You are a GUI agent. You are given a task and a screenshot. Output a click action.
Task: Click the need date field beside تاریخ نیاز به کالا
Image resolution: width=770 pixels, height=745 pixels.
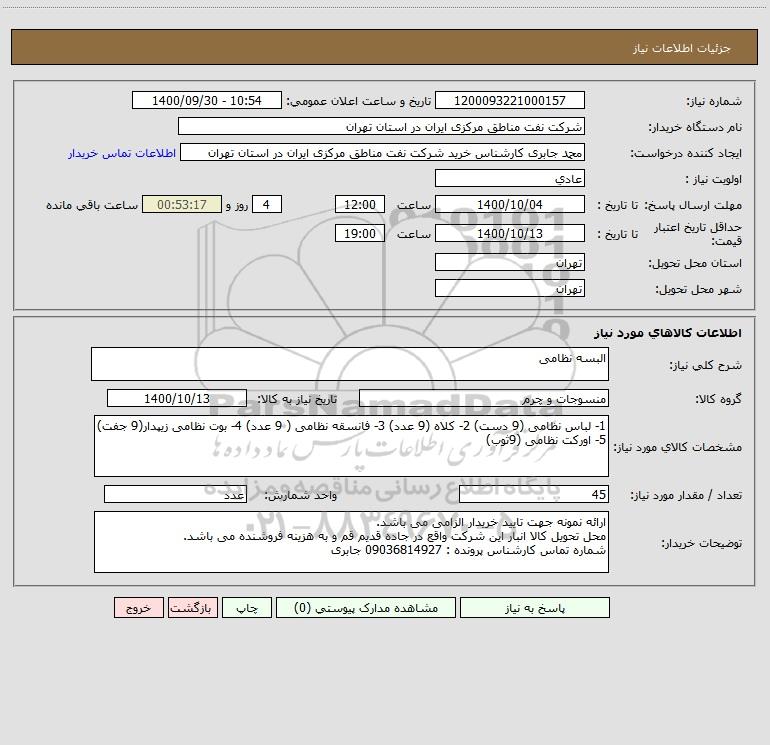click(x=177, y=398)
